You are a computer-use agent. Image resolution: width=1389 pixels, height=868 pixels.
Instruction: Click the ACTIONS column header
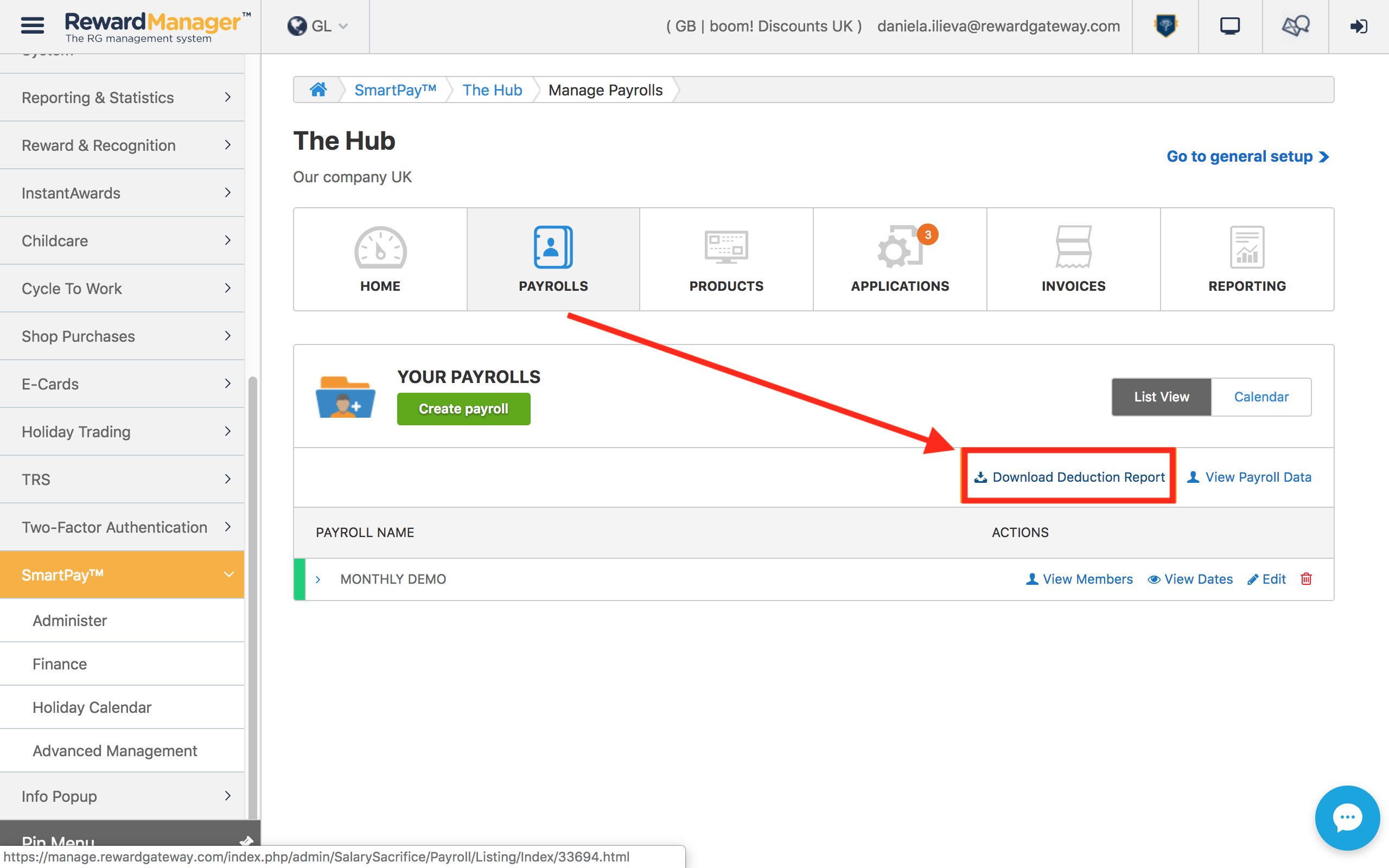coord(1020,532)
